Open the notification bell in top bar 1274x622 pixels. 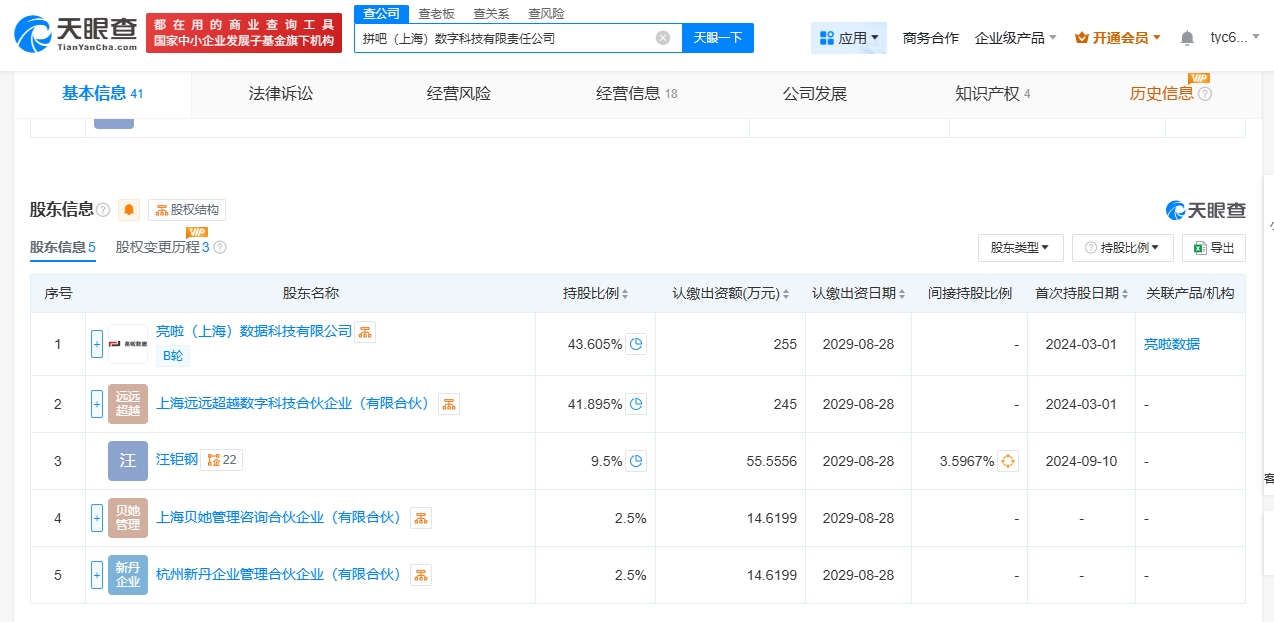point(1187,38)
